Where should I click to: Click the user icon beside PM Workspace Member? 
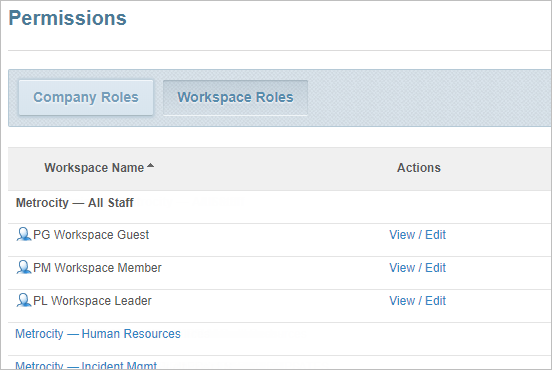[x=24, y=268]
